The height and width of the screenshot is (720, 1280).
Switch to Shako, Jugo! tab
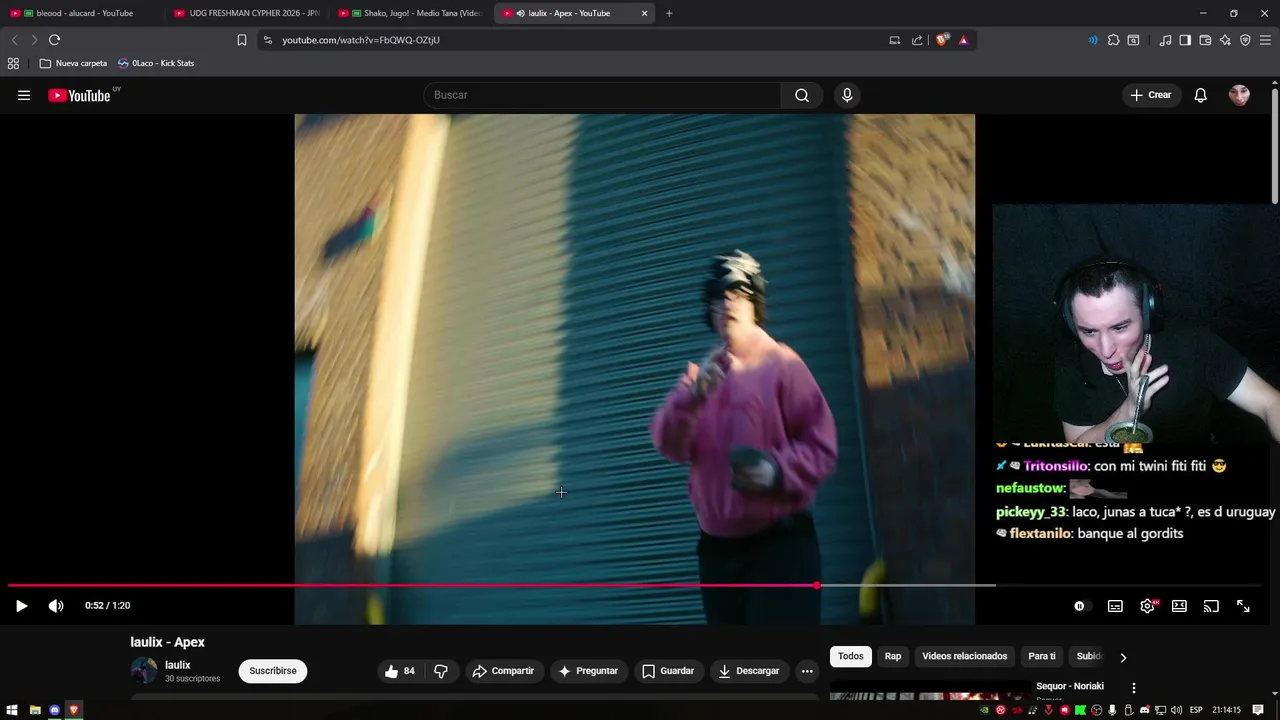pyautogui.click(x=410, y=13)
